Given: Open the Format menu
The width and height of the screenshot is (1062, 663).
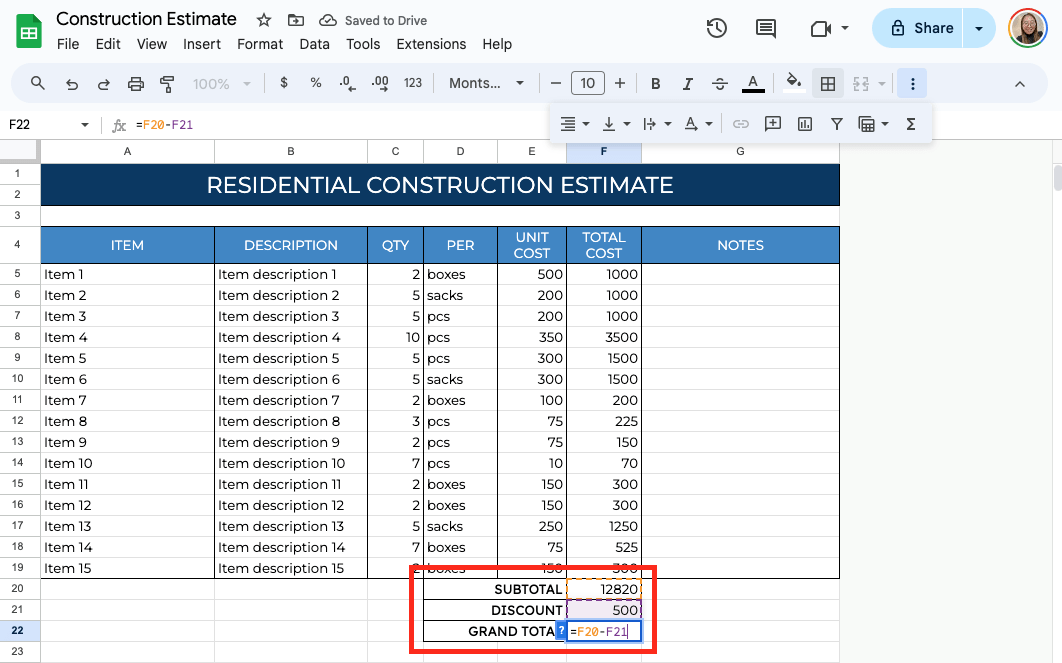Looking at the screenshot, I should pyautogui.click(x=260, y=44).
